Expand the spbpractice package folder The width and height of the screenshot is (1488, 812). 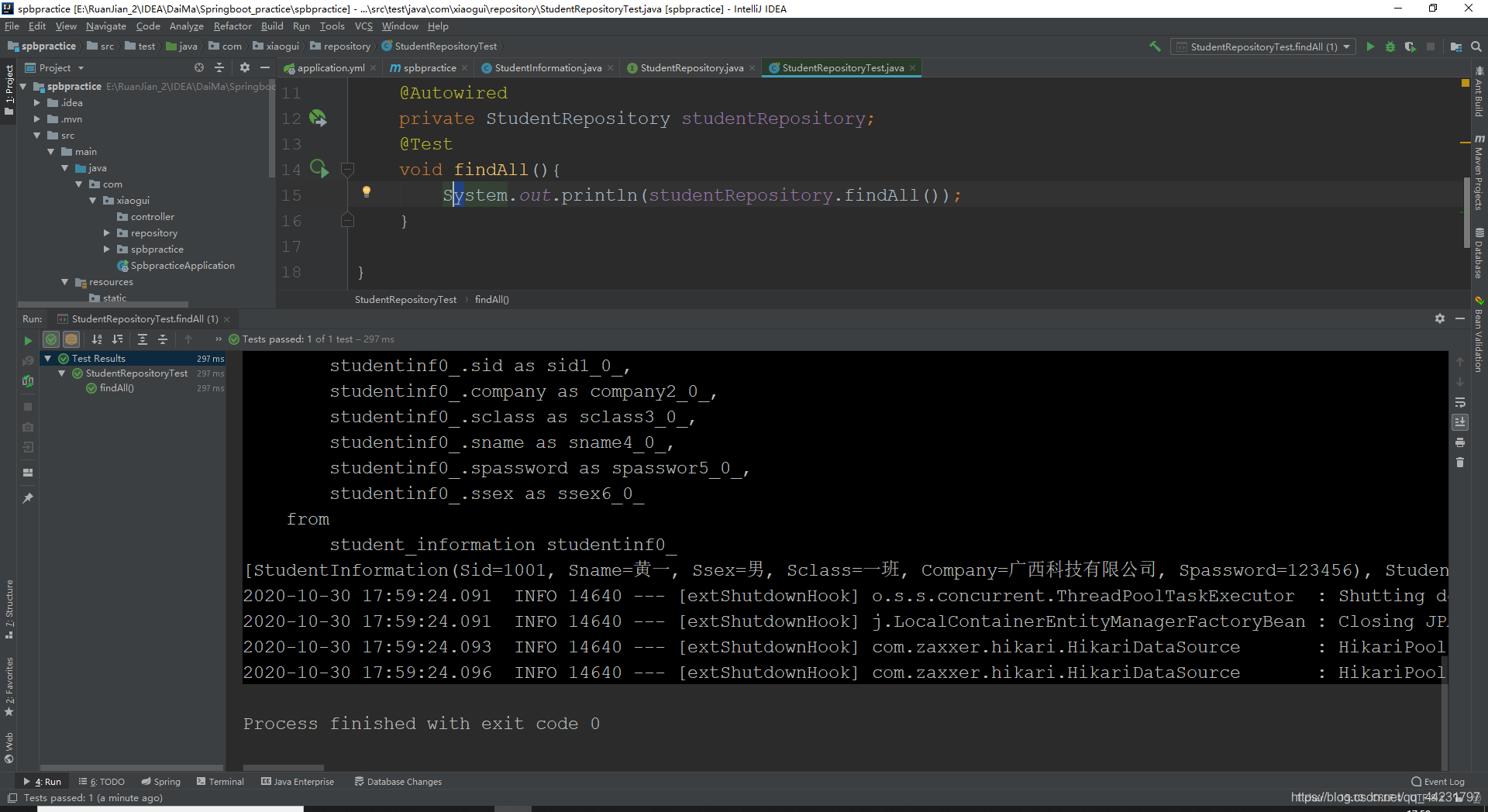tap(107, 249)
